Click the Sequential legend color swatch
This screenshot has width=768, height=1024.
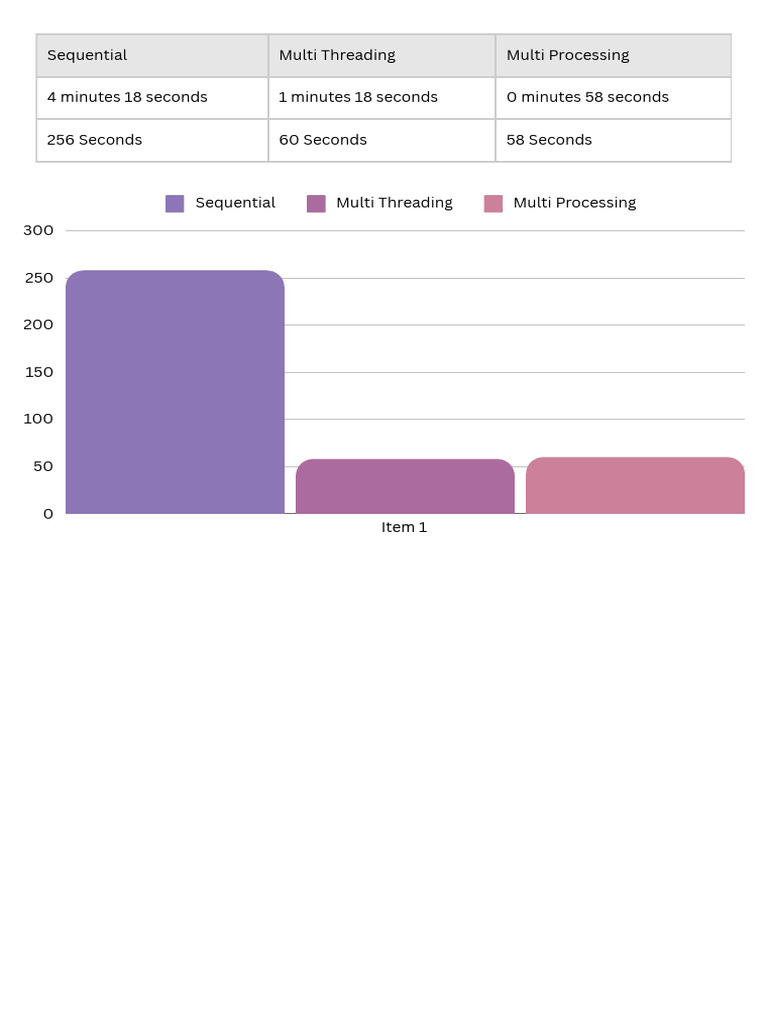coord(175,204)
